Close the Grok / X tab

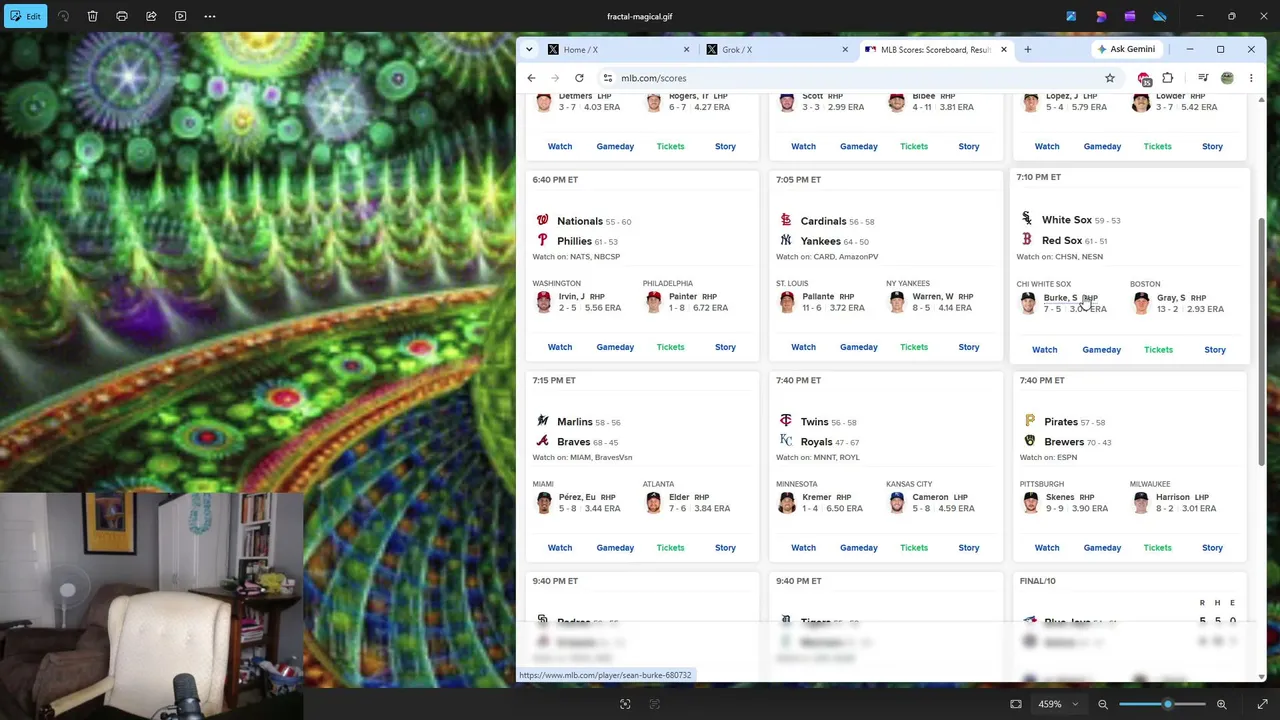point(845,49)
